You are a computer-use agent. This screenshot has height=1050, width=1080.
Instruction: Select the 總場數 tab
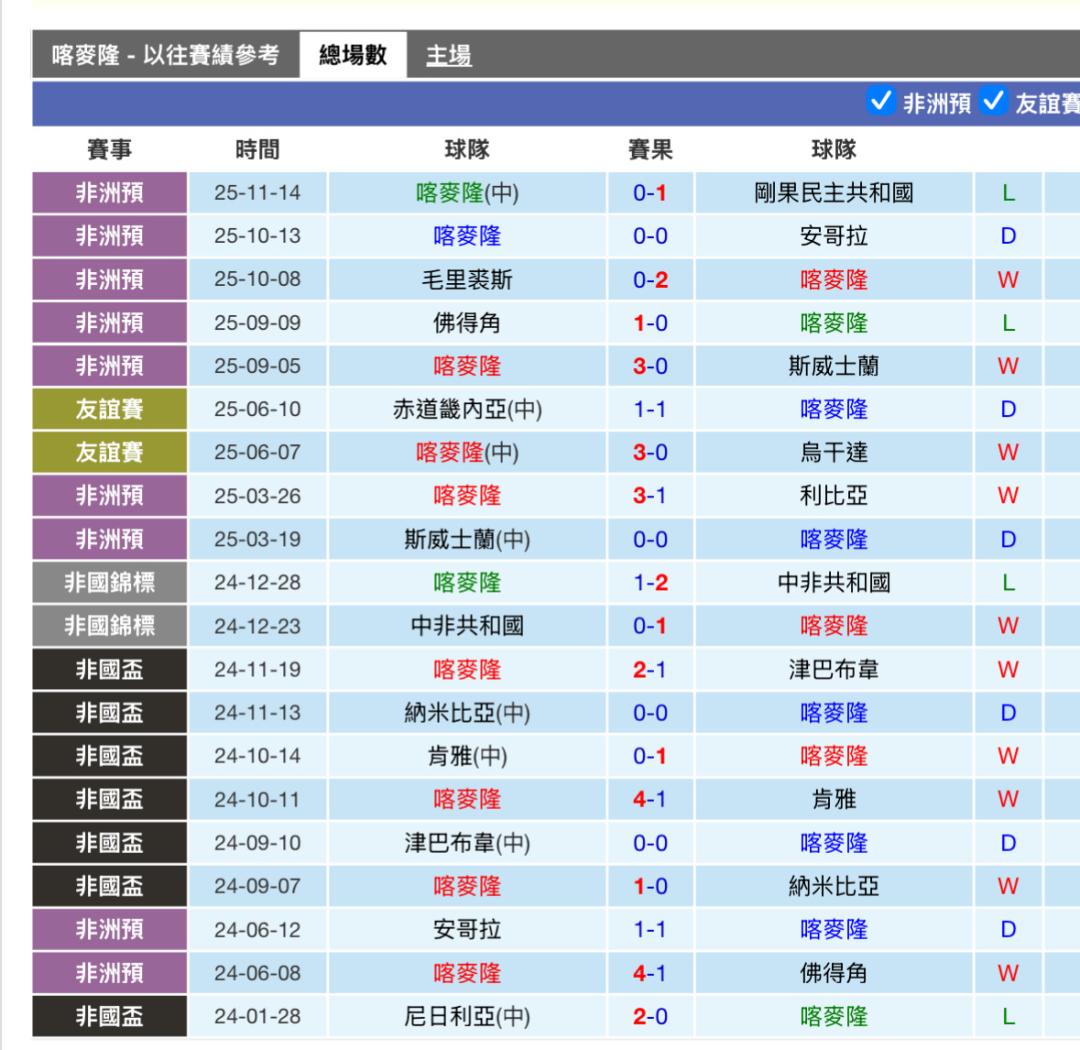click(x=352, y=55)
